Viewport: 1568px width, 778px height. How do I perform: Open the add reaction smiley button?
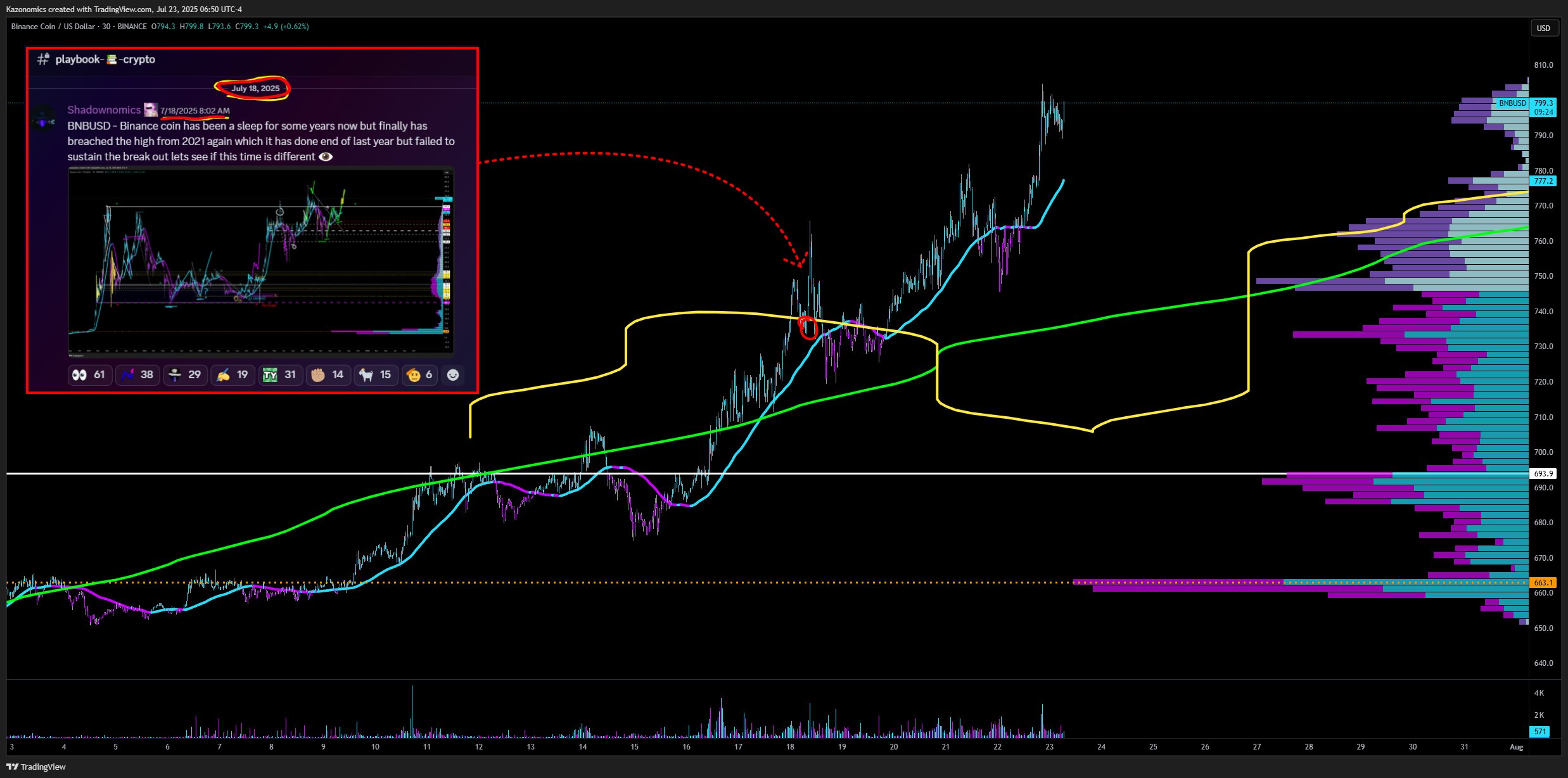453,375
